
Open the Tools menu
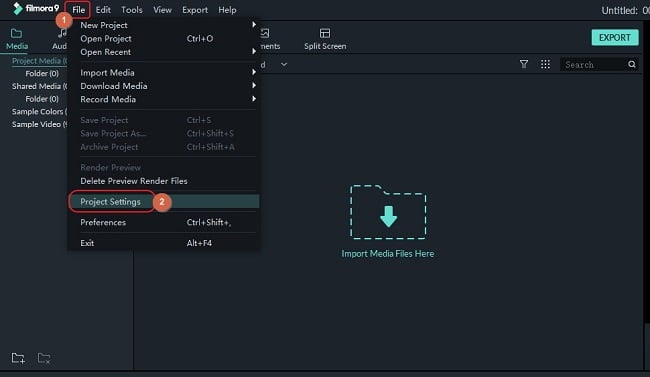click(x=131, y=10)
